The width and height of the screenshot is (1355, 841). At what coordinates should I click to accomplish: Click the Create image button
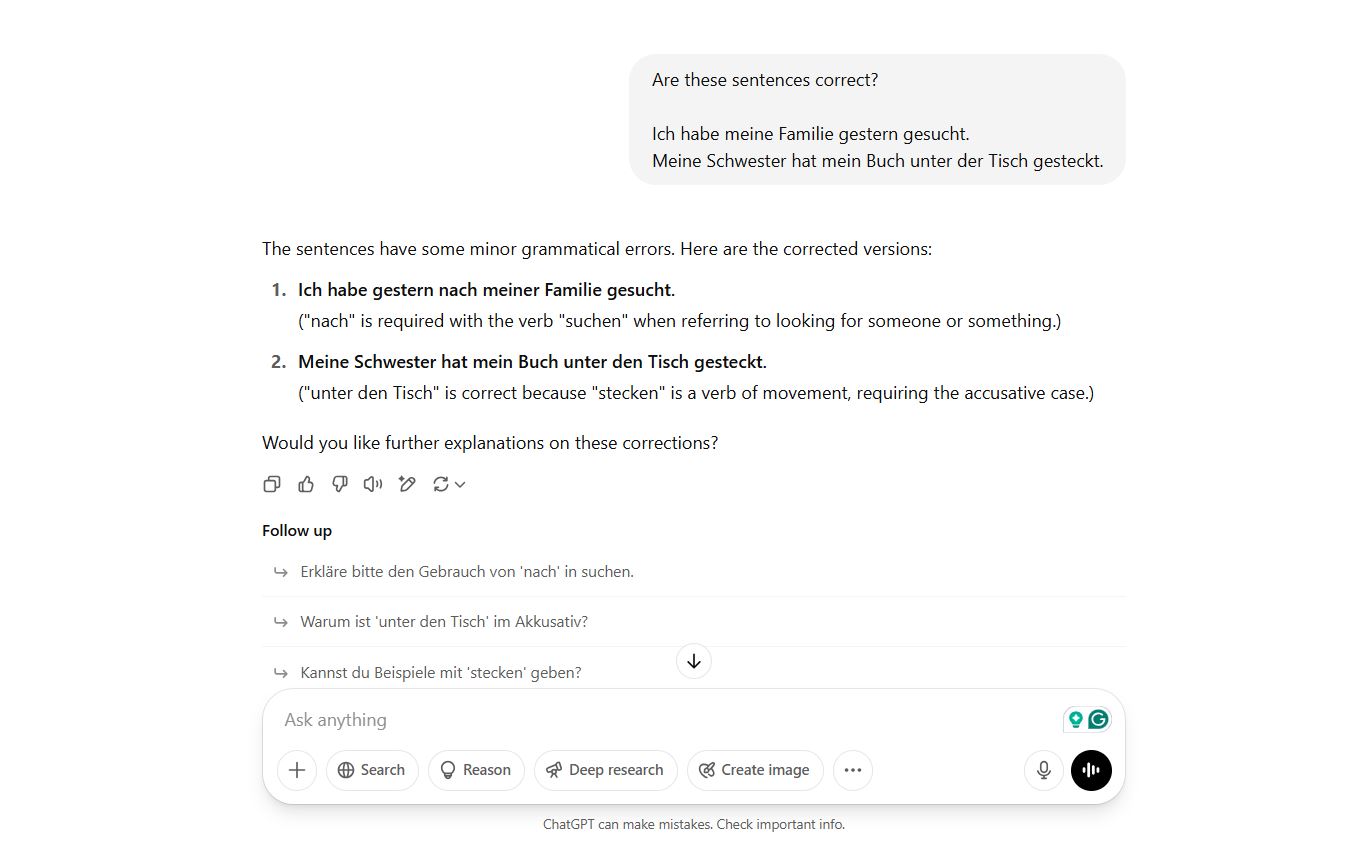(x=755, y=770)
